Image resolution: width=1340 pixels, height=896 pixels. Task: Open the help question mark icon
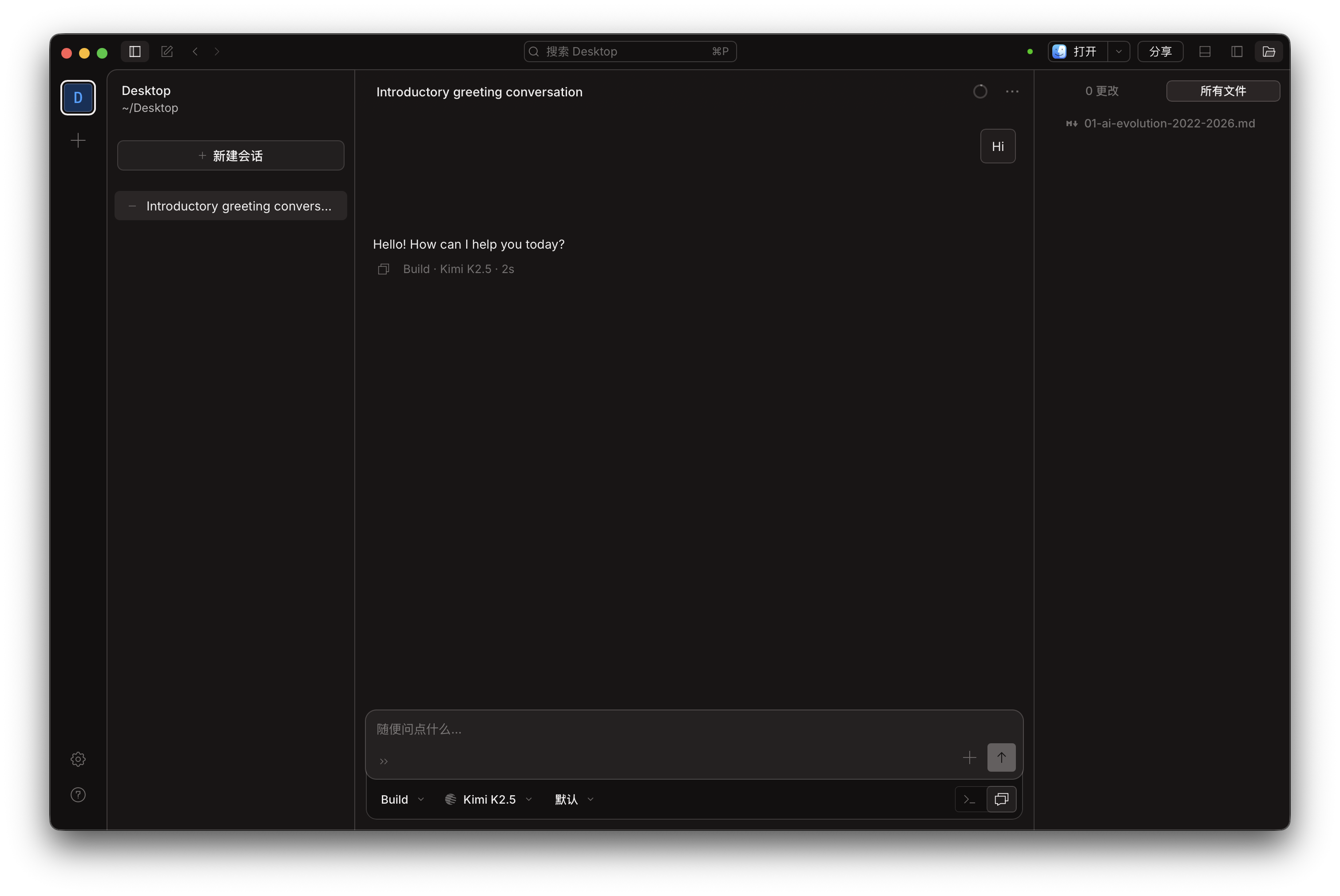pyautogui.click(x=78, y=795)
